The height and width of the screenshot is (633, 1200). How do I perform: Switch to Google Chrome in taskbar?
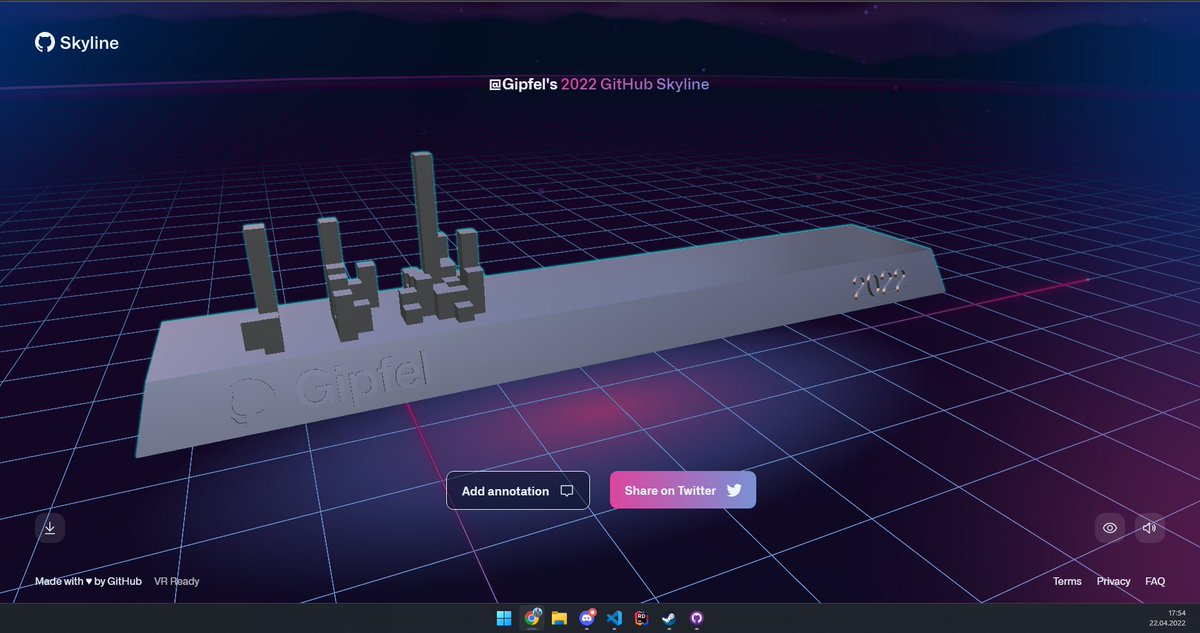[x=532, y=618]
